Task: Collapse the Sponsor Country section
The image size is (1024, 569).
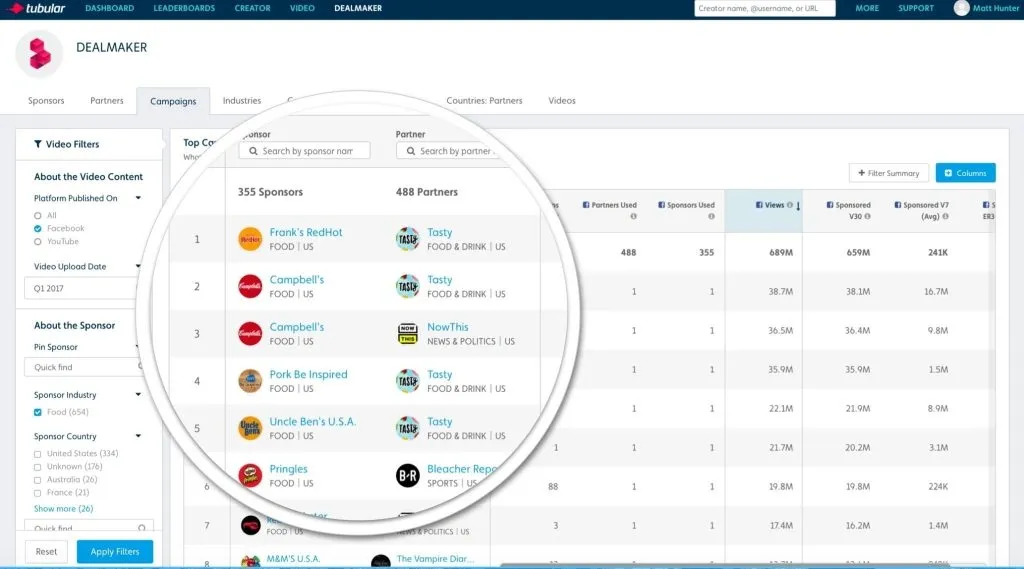Action: click(138, 436)
